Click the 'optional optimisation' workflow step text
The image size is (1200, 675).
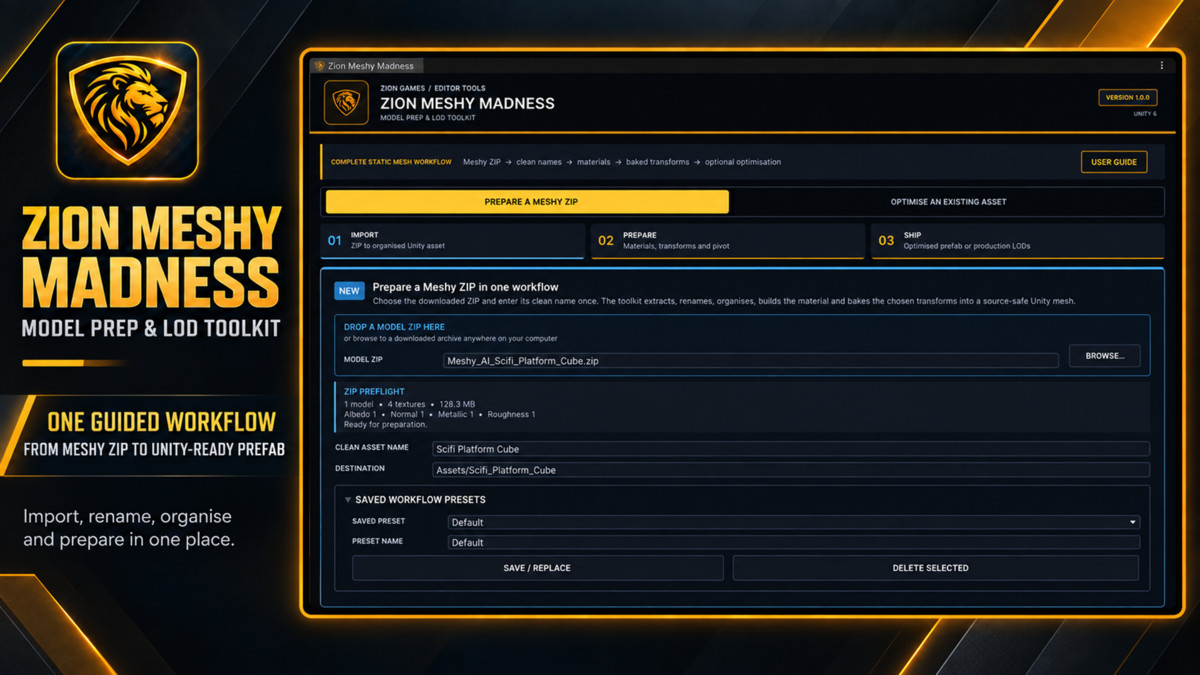click(743, 162)
